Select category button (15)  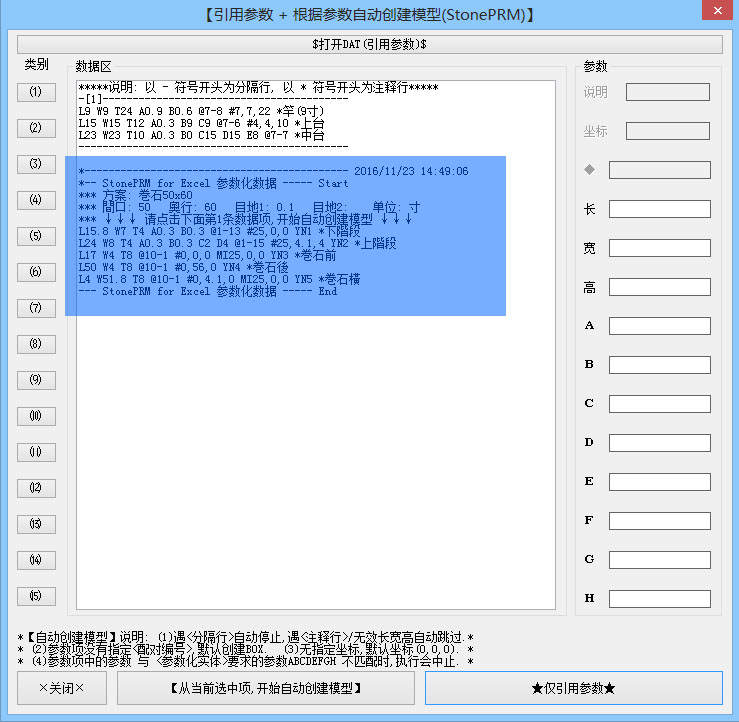click(x=36, y=596)
